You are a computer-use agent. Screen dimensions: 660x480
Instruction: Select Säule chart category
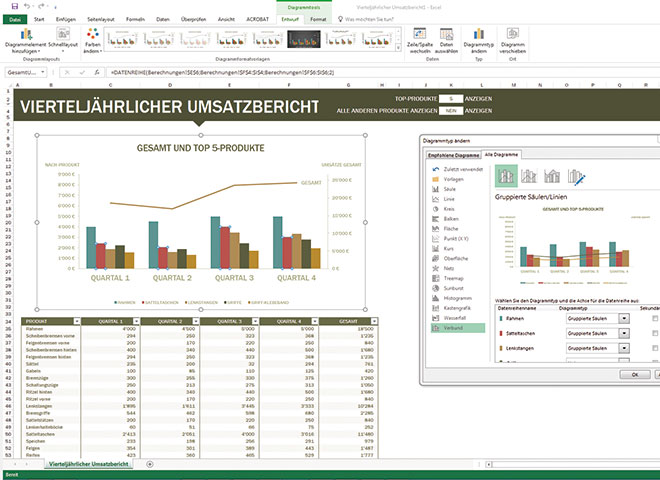[444, 189]
